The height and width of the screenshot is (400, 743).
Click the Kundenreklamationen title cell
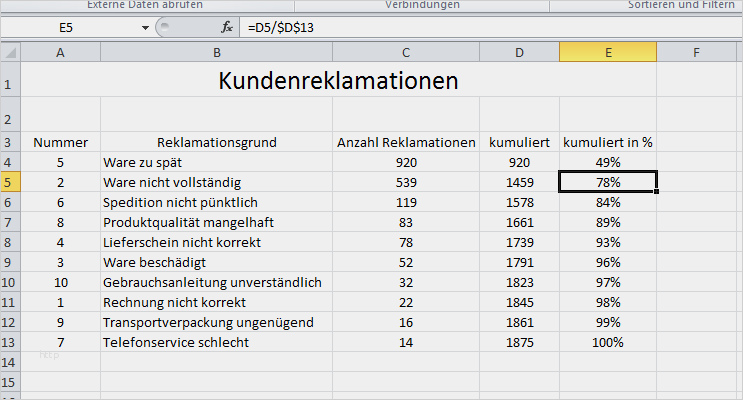click(x=338, y=81)
